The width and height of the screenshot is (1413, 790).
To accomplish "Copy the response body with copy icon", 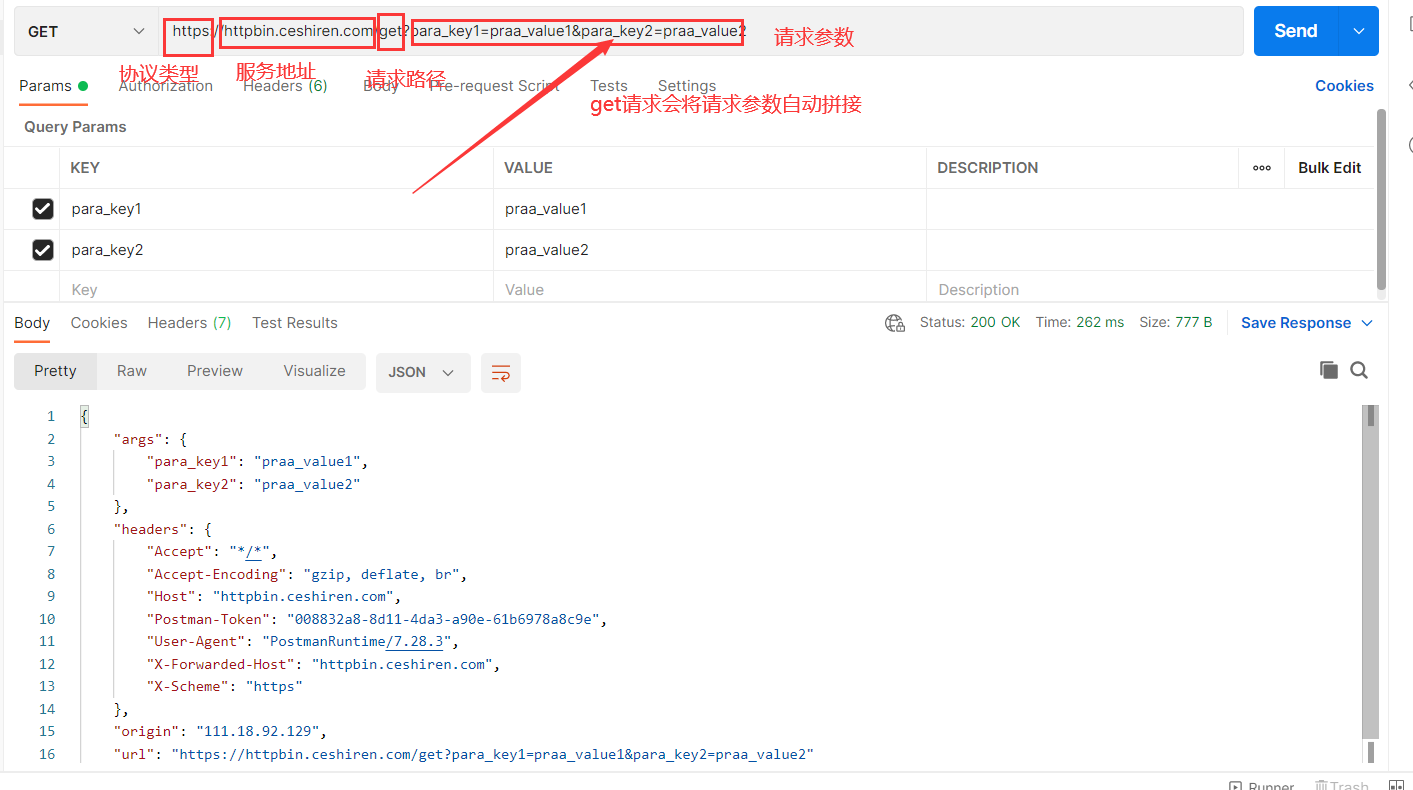I will tap(1329, 370).
